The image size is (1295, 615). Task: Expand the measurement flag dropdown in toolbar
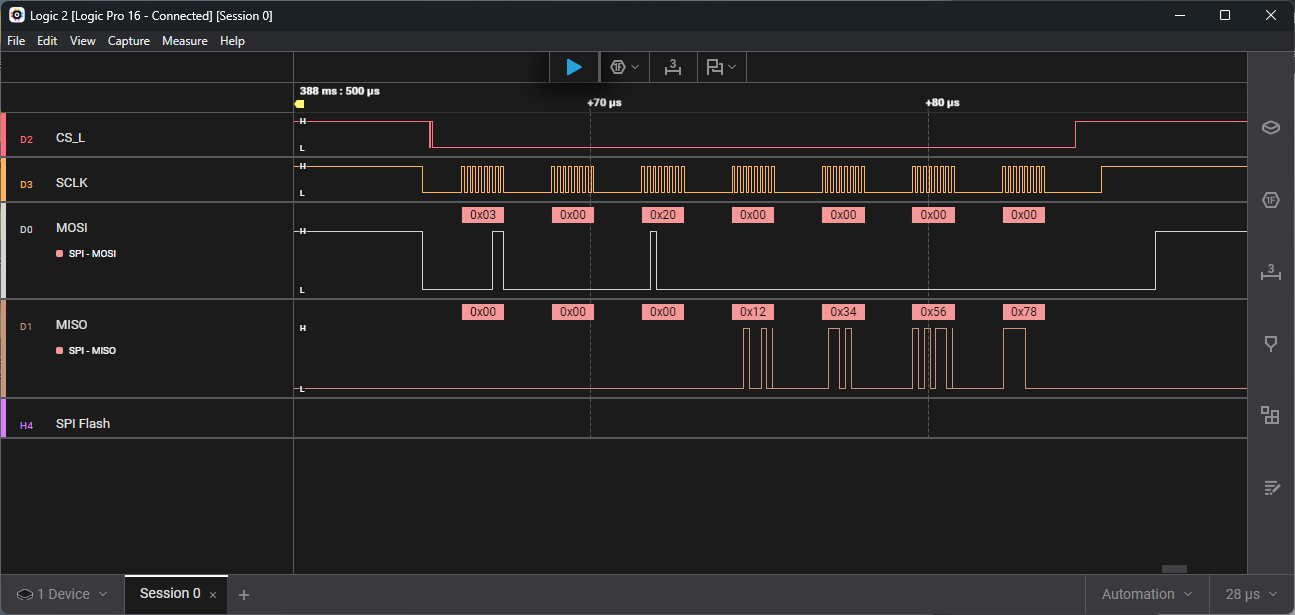click(721, 67)
